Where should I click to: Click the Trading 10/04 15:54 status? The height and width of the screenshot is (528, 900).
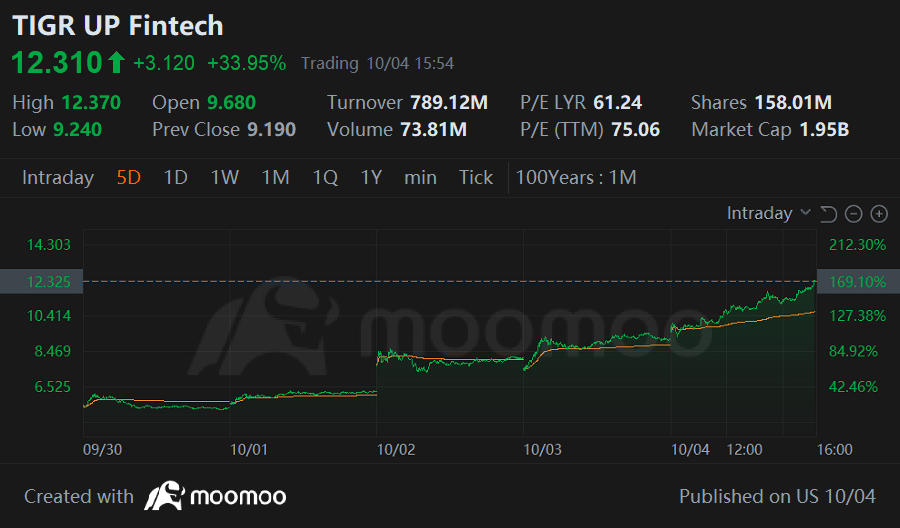[377, 63]
